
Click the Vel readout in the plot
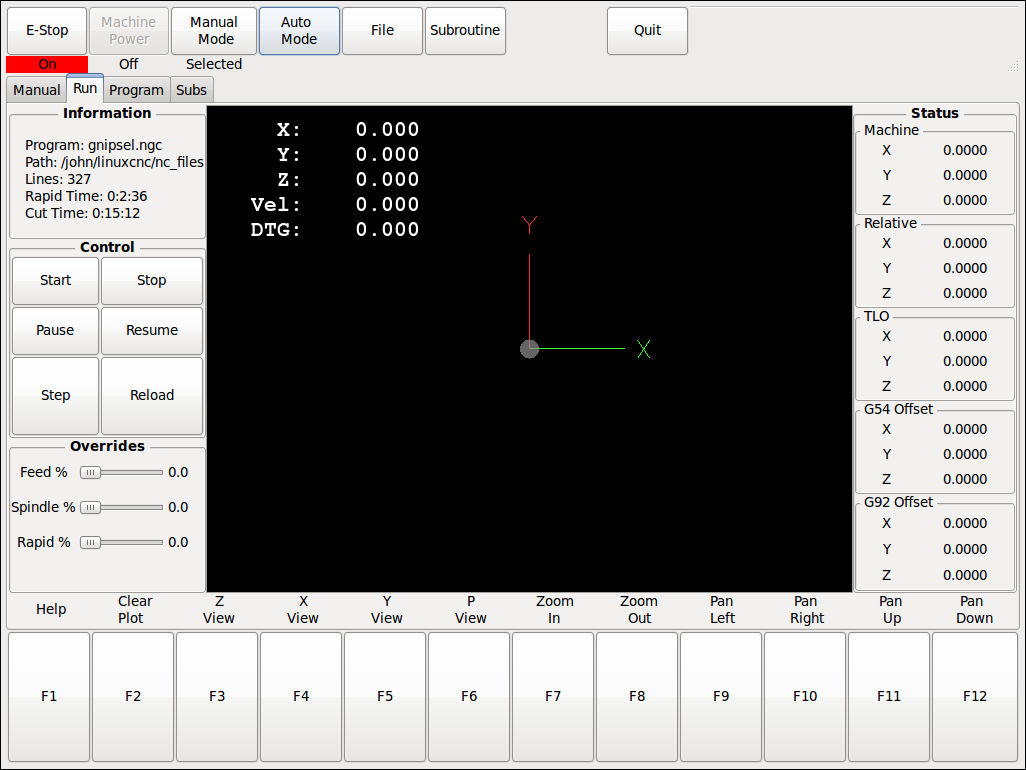[x=334, y=205]
